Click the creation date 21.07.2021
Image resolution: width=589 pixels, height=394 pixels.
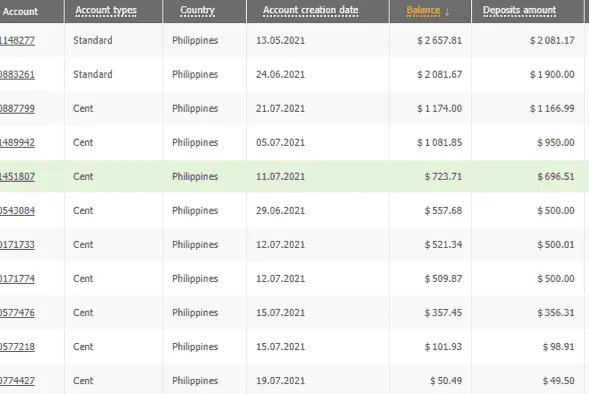(280, 109)
